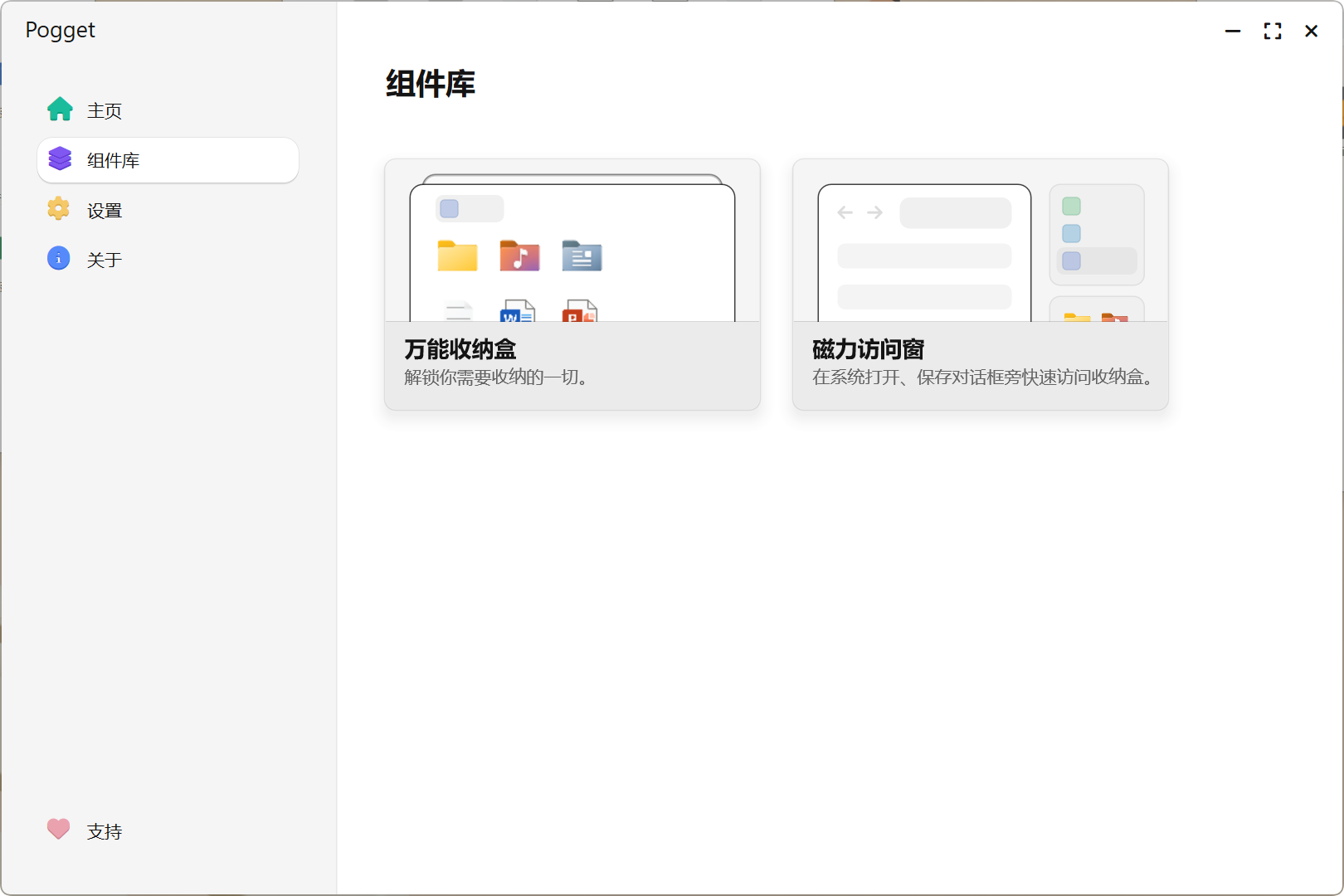The width and height of the screenshot is (1344, 896).
Task: Click the 支持 link at the sidebar bottom
Action: click(104, 830)
